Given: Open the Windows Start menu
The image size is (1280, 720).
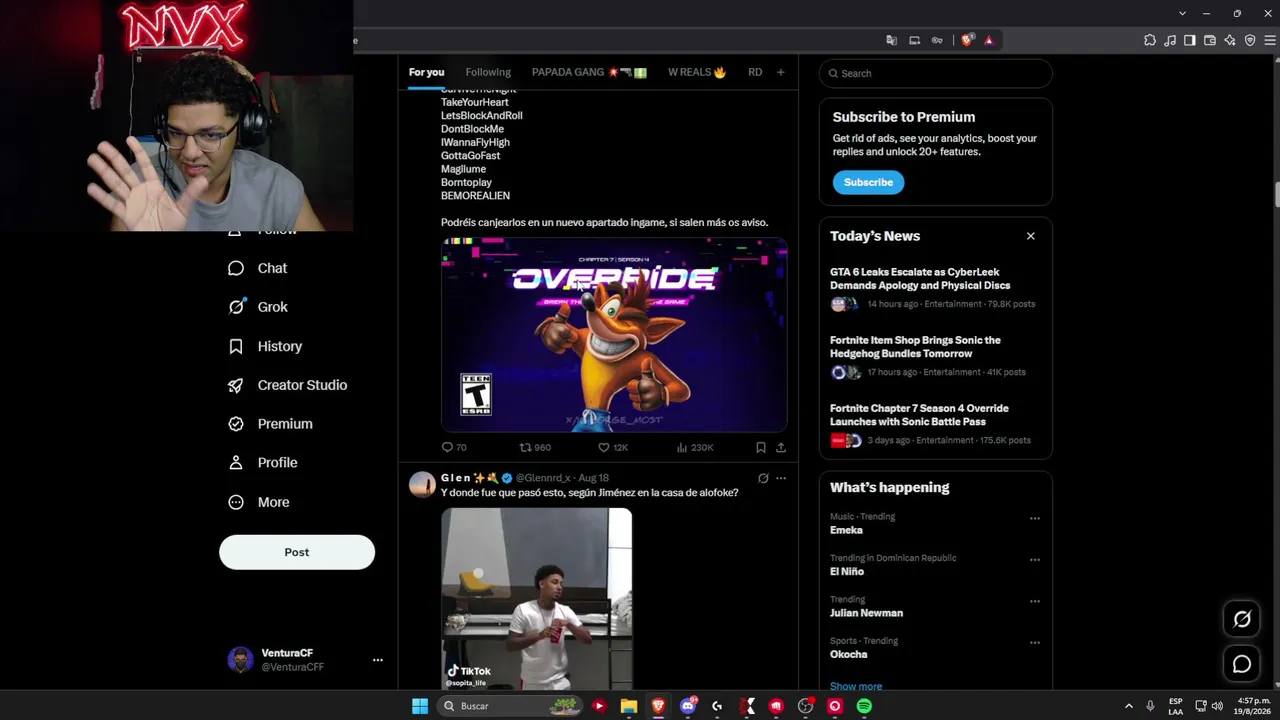Looking at the screenshot, I should click(x=420, y=706).
